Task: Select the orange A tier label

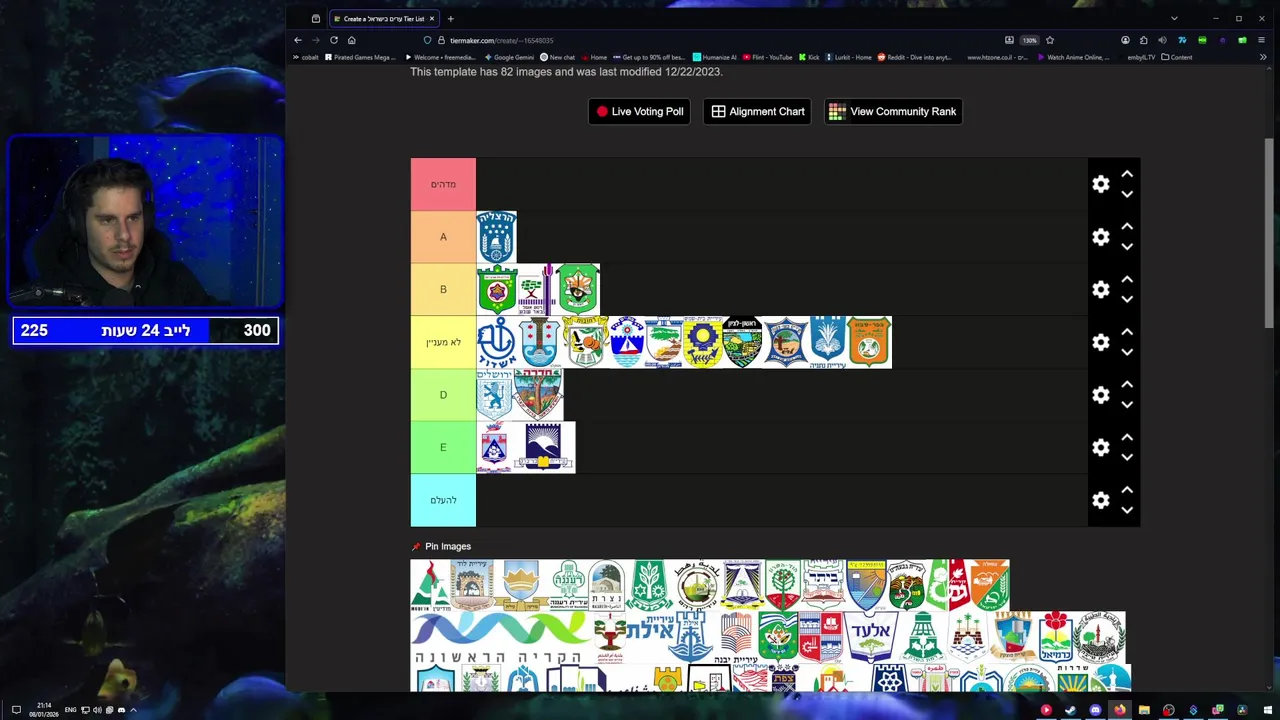Action: (443, 237)
